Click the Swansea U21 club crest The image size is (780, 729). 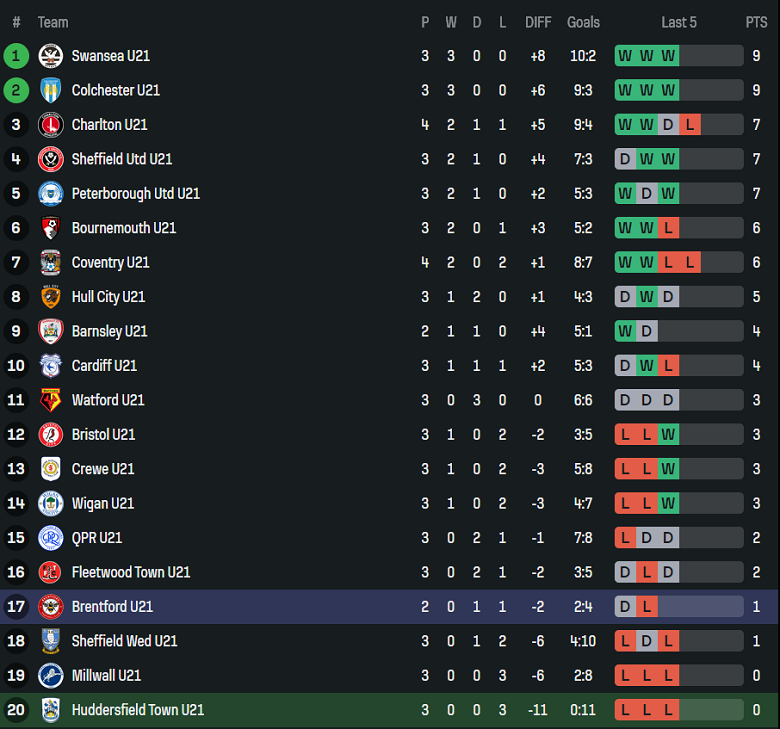[x=50, y=56]
